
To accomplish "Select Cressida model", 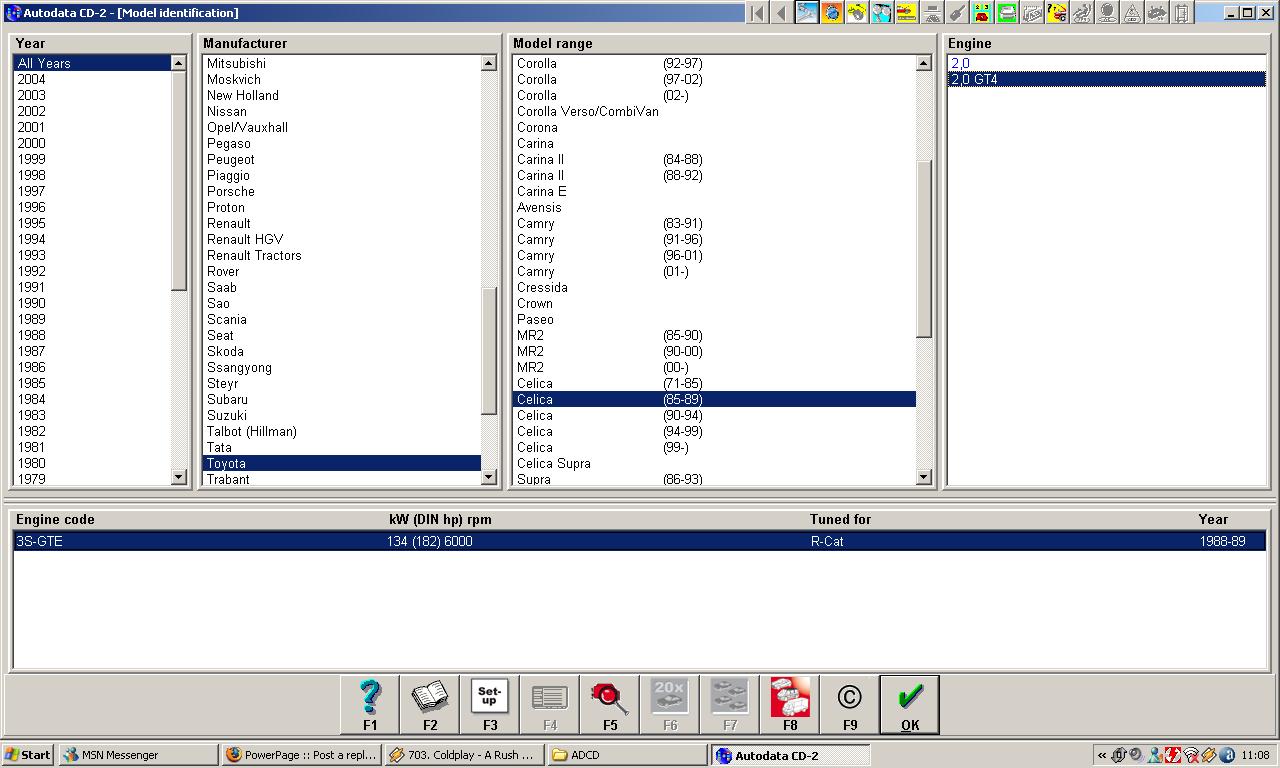I will pyautogui.click(x=714, y=287).
